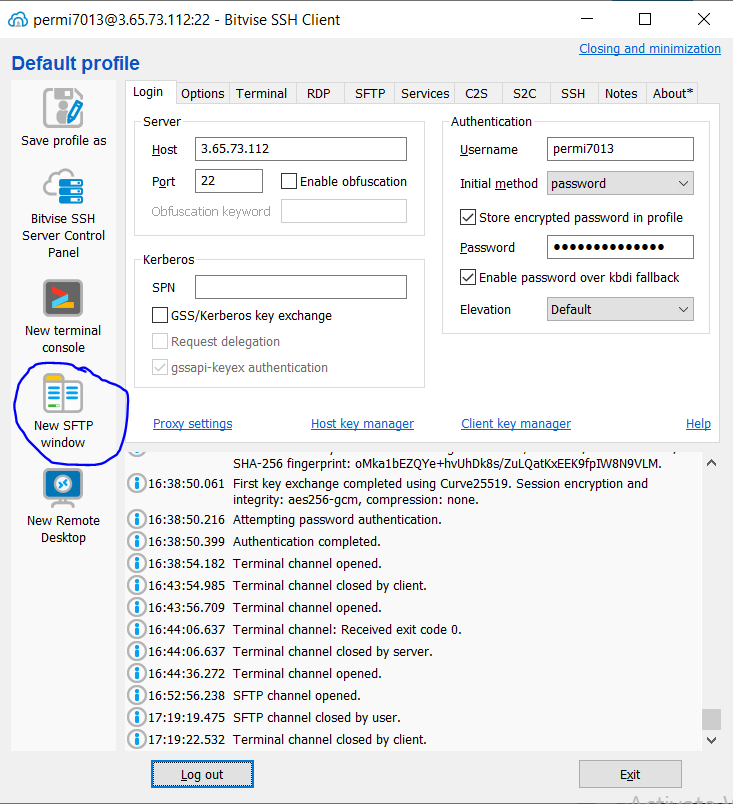
Task: Click the Username input field
Action: point(620,149)
